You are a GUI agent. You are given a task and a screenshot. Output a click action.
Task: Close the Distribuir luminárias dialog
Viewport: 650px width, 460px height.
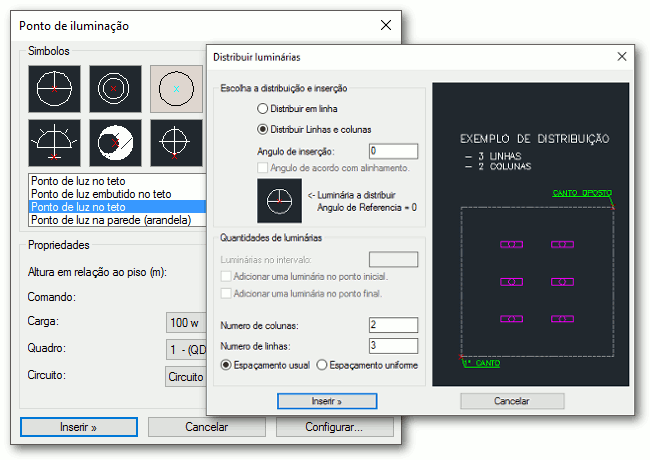[621, 57]
